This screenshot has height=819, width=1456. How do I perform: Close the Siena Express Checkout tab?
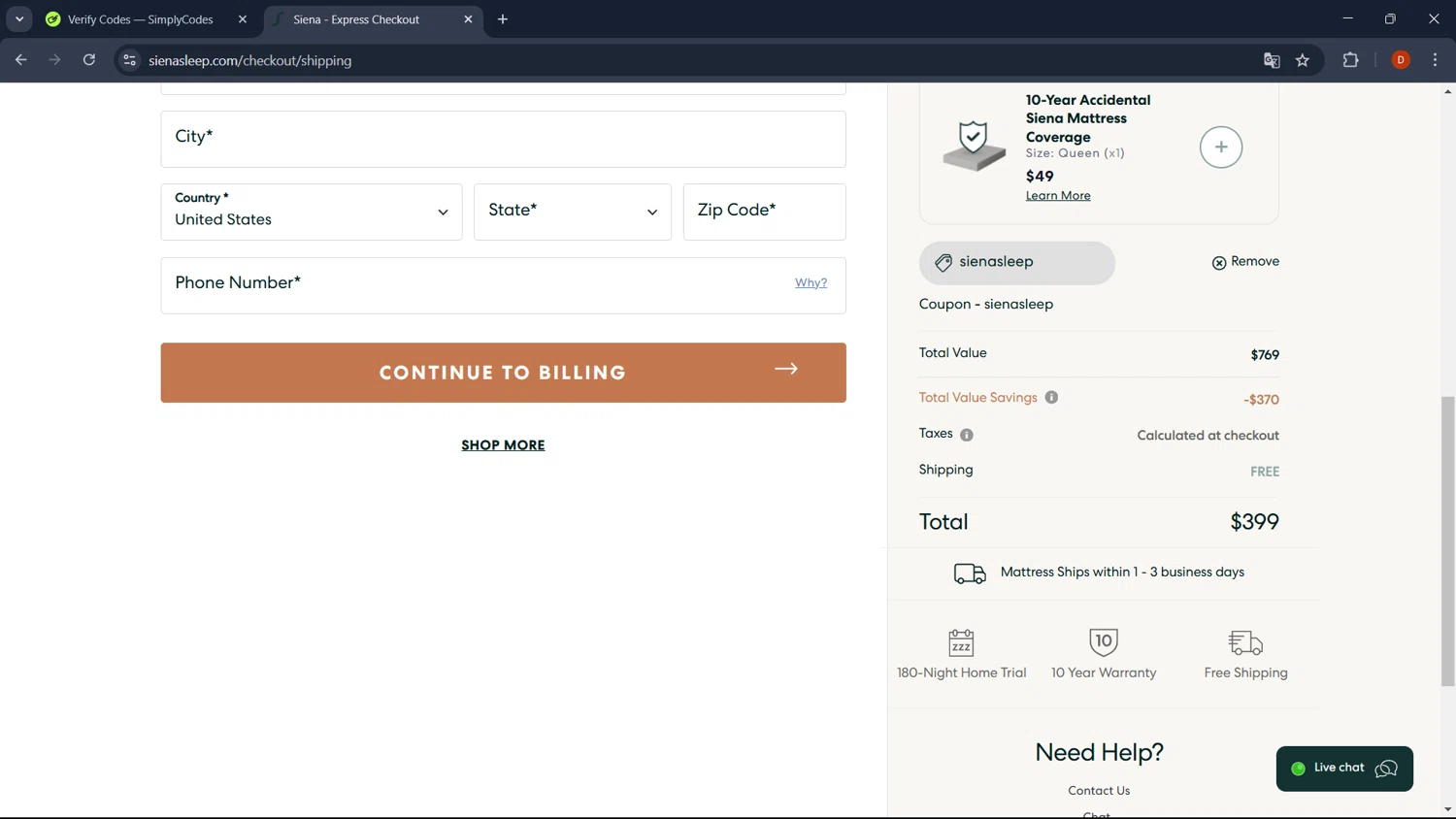pyautogui.click(x=468, y=19)
